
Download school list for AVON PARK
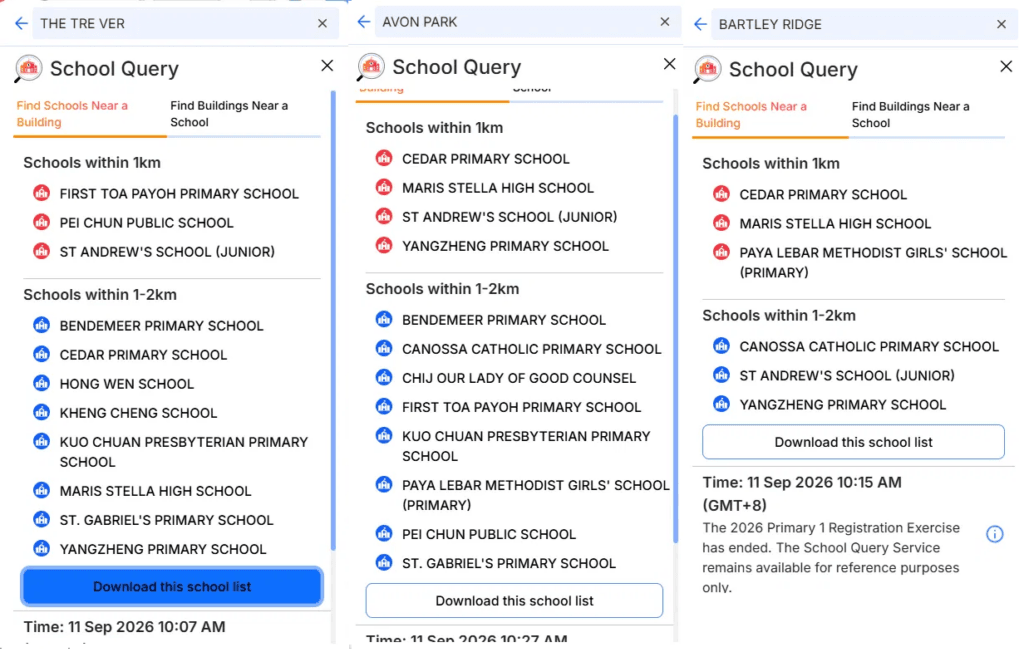(x=514, y=600)
